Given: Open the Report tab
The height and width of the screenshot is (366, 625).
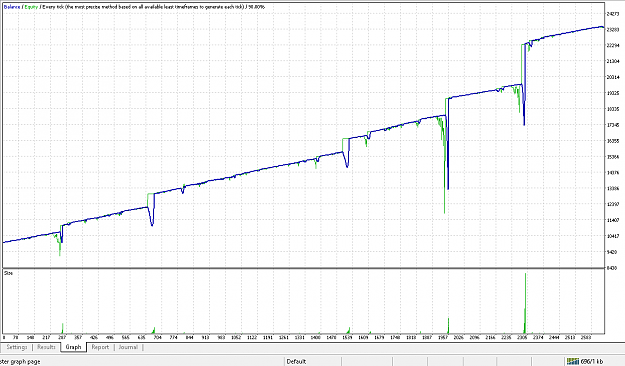Looking at the screenshot, I should point(100,347).
